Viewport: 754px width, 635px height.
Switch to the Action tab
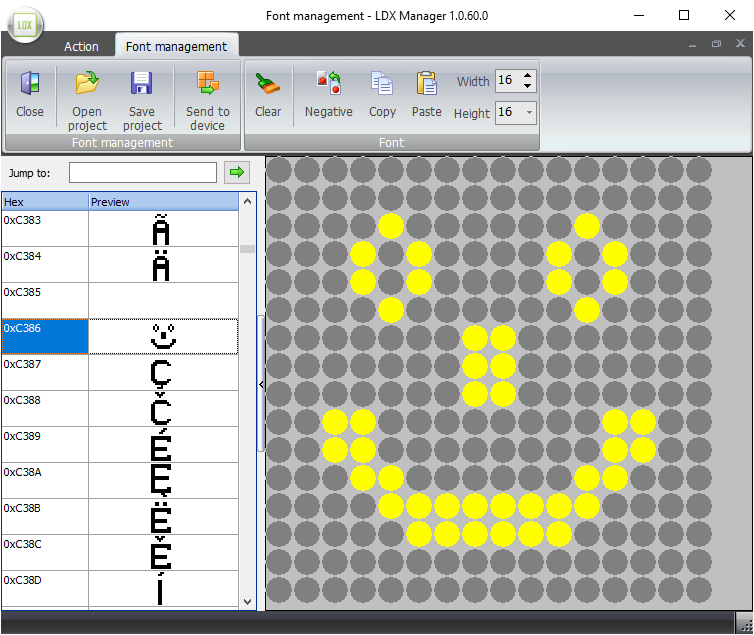(x=81, y=46)
